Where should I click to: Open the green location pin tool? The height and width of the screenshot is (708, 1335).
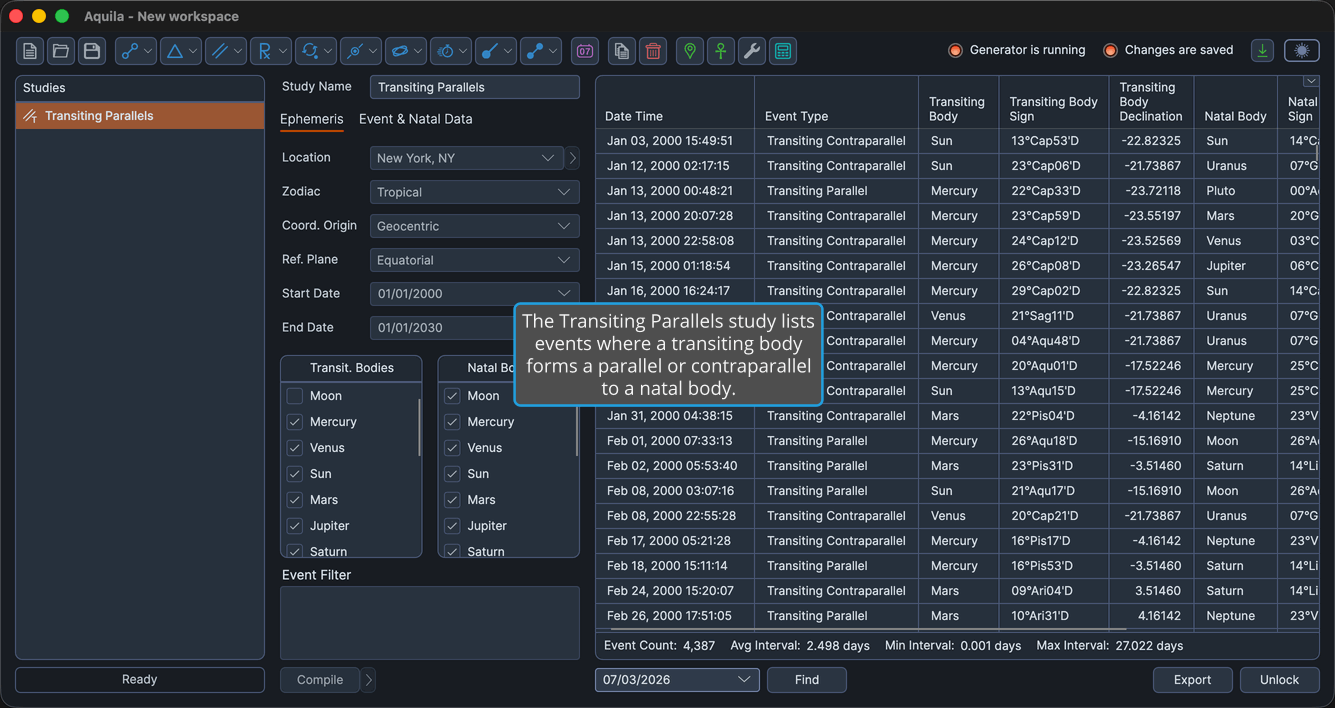(690, 51)
